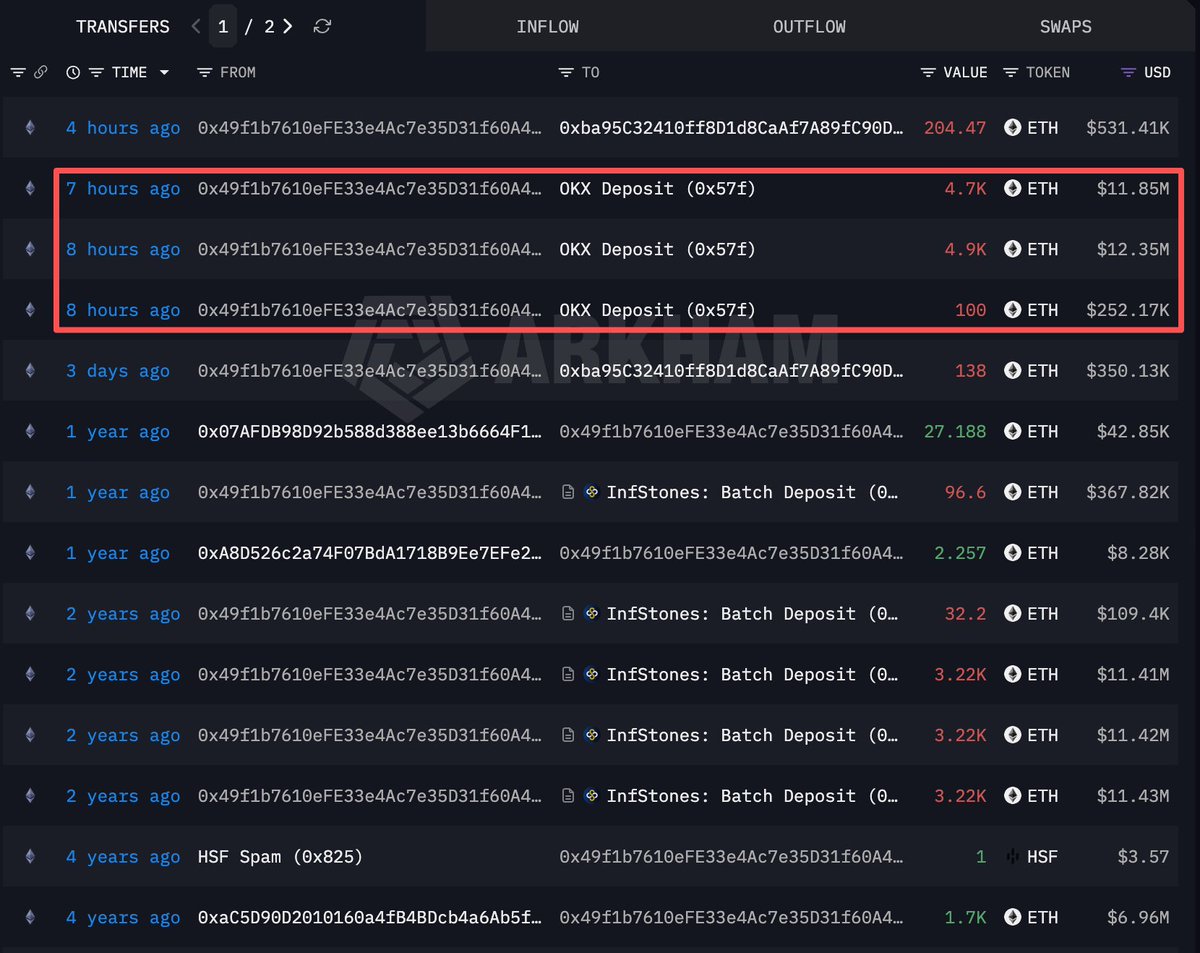Open the leftmost filter icon in header
The image size is (1200, 953).
coord(18,72)
